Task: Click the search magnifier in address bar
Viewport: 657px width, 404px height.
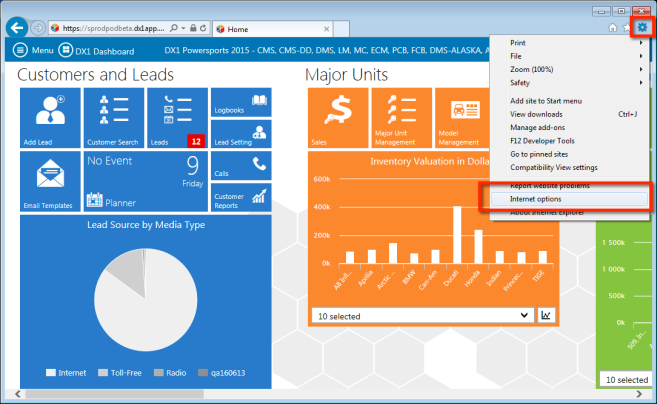Action: click(173, 28)
